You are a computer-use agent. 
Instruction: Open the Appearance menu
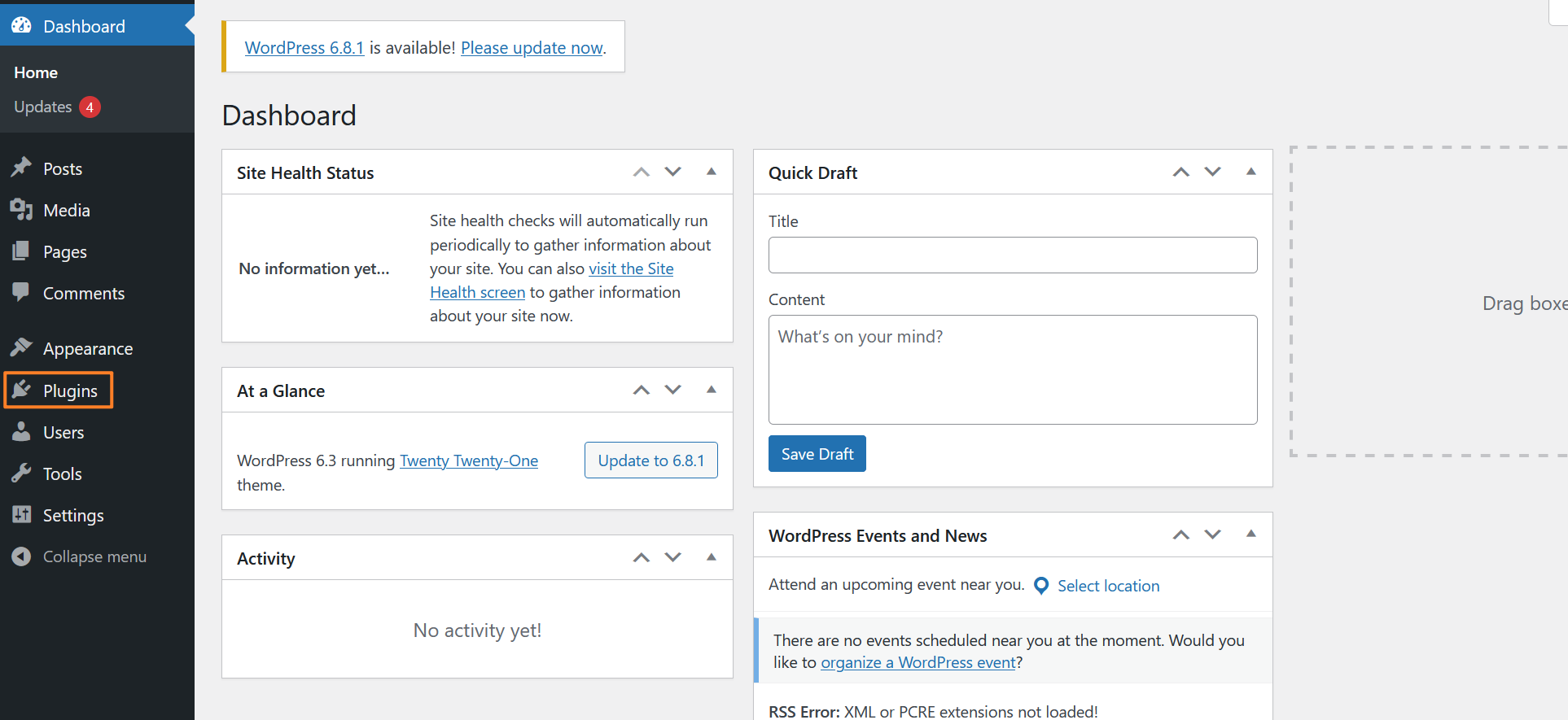click(x=97, y=348)
